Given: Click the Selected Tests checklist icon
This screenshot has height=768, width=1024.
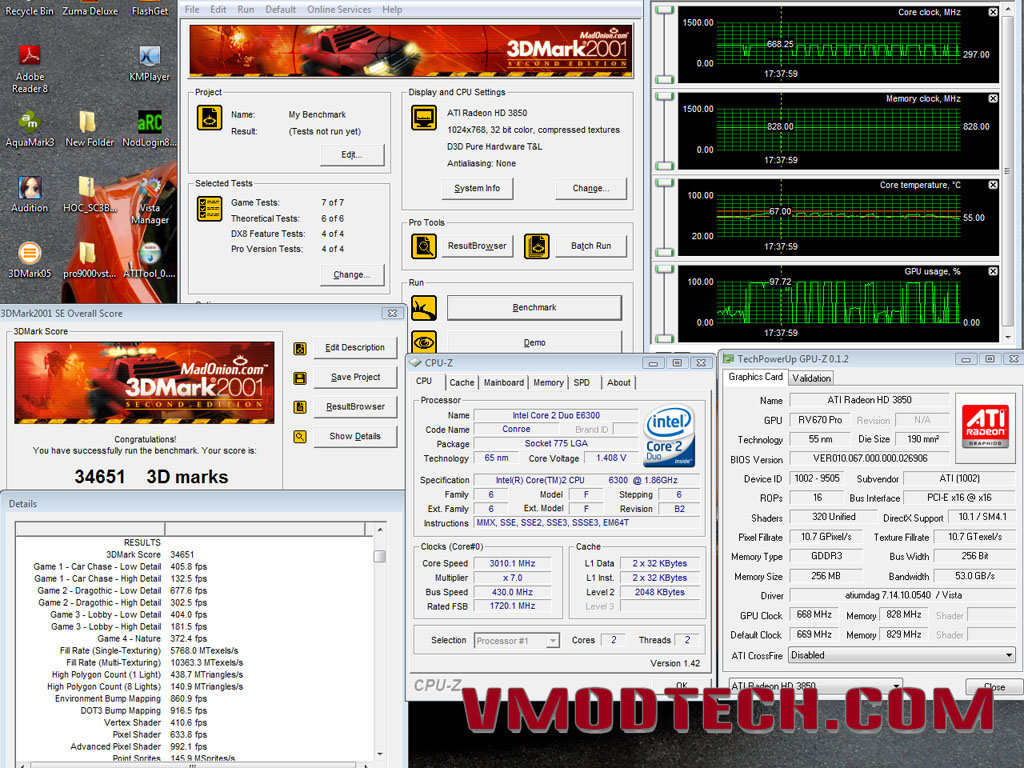Looking at the screenshot, I should (x=210, y=208).
